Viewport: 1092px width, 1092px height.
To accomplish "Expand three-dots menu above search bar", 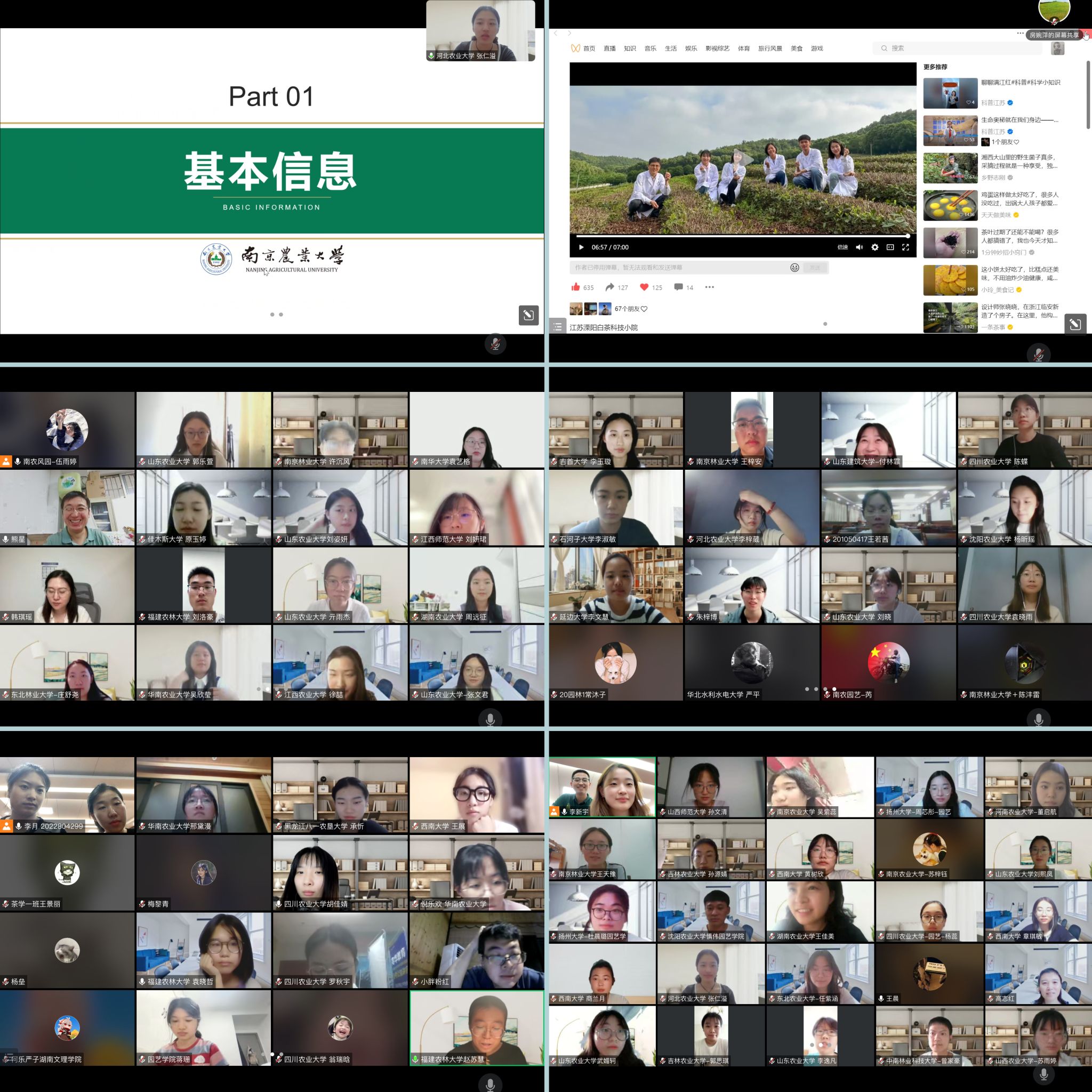I will pos(1019,34).
